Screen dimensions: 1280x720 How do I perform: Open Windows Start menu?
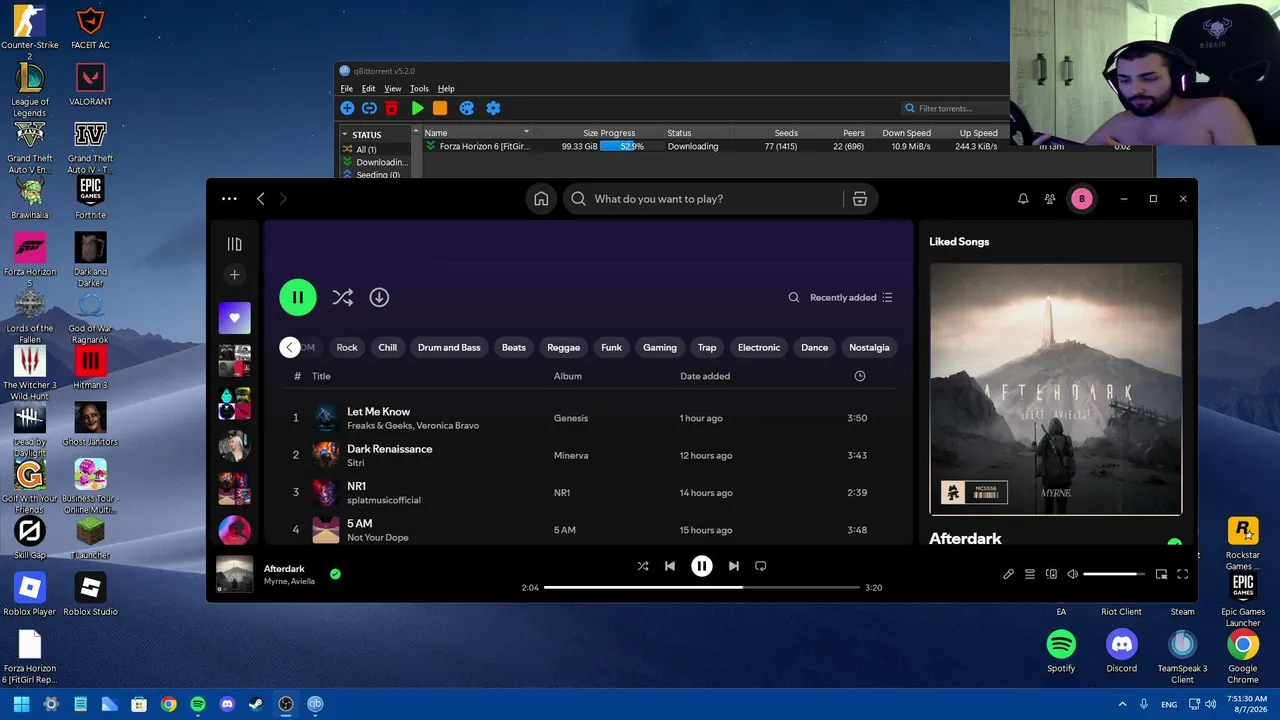pos(21,704)
